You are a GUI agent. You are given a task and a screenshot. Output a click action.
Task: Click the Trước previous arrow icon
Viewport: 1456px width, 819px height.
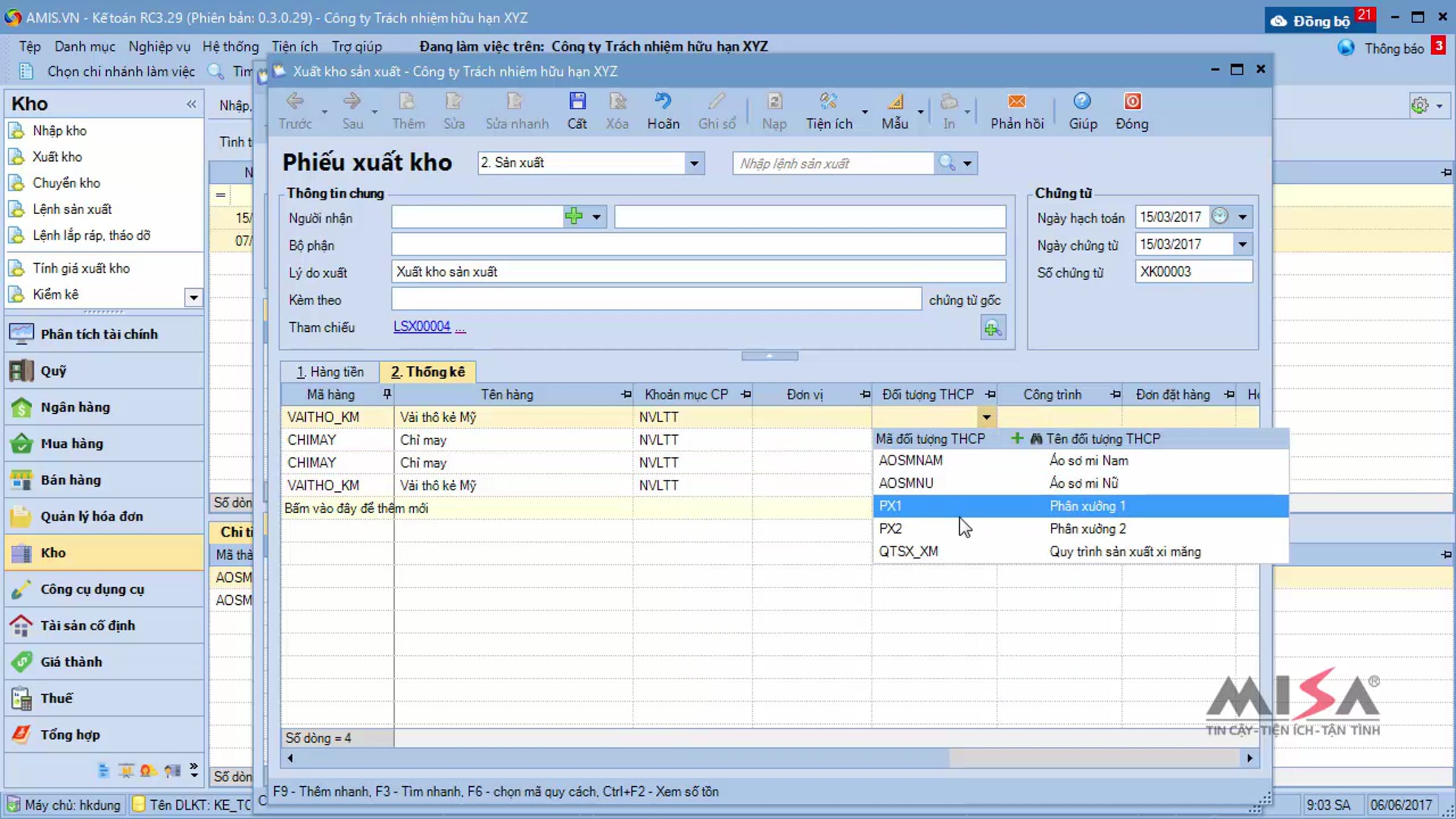[x=295, y=101]
